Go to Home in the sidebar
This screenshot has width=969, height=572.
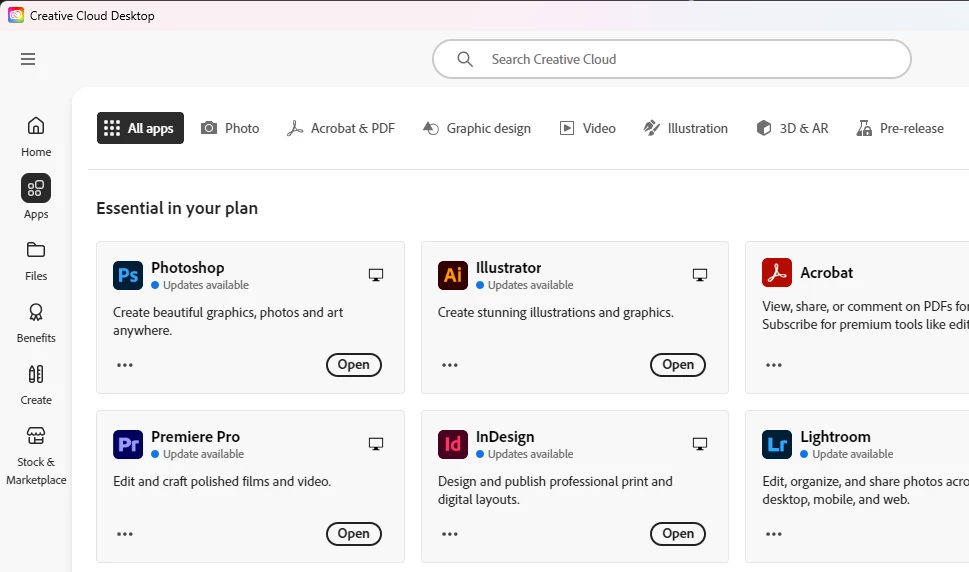(36, 137)
